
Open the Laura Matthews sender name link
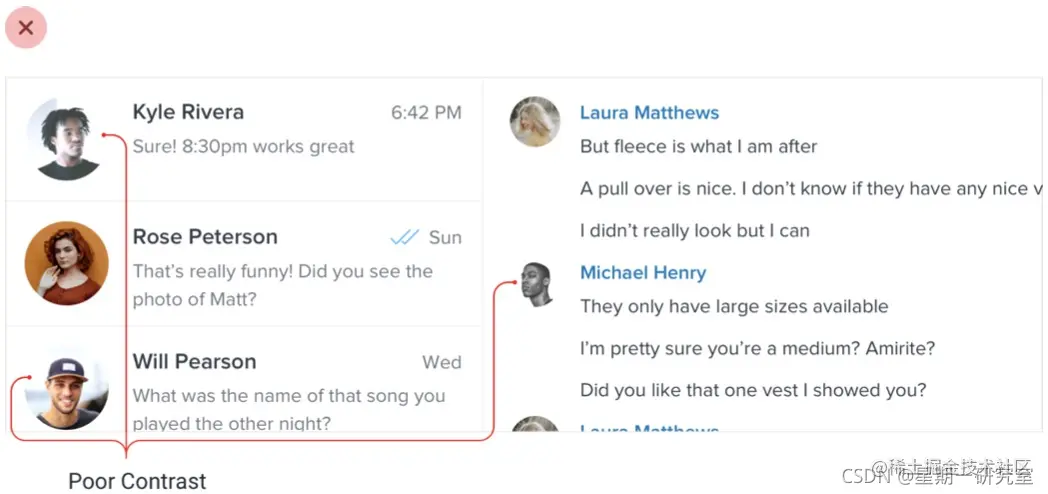pyautogui.click(x=649, y=113)
